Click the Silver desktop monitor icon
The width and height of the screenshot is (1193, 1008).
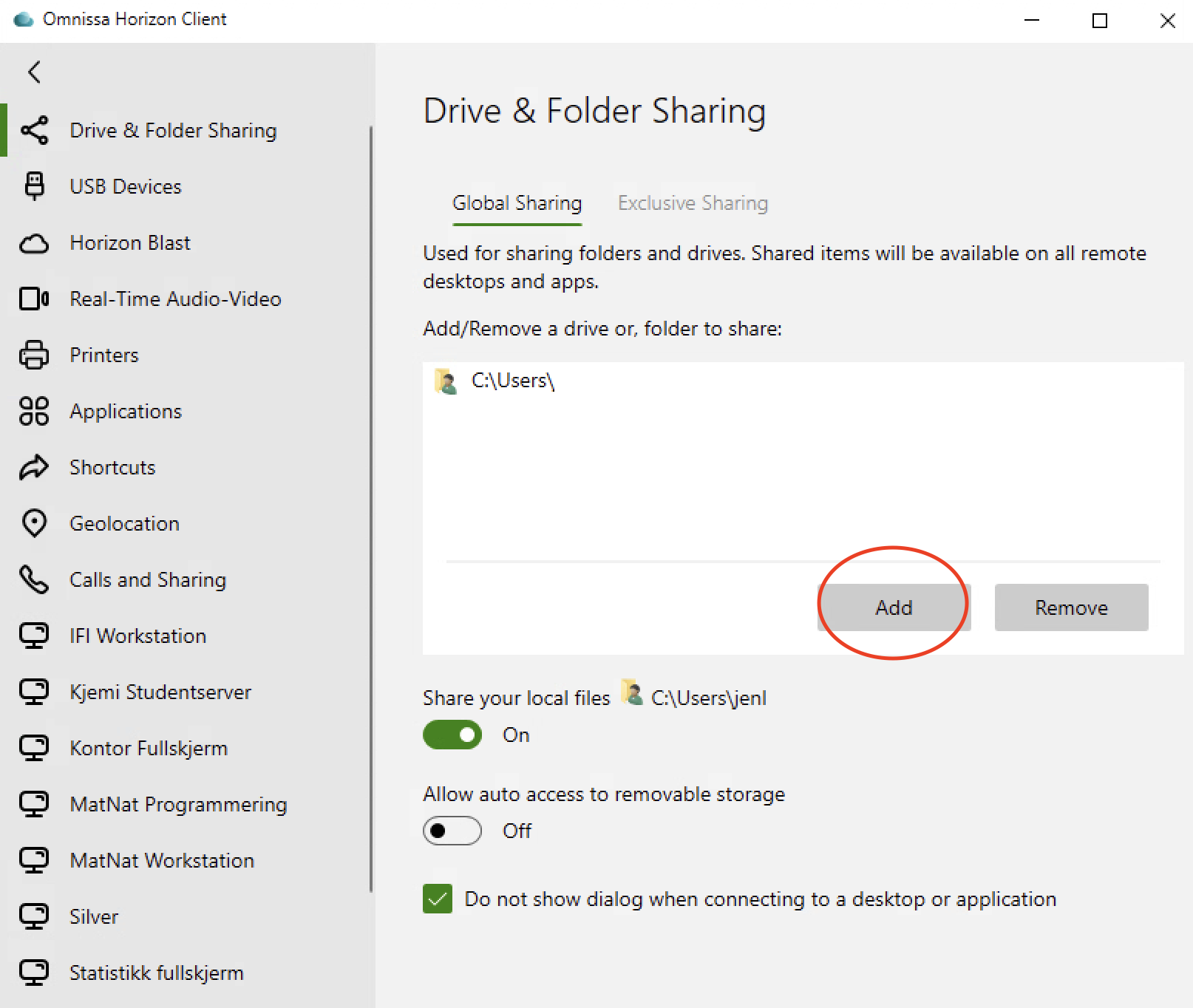34,916
